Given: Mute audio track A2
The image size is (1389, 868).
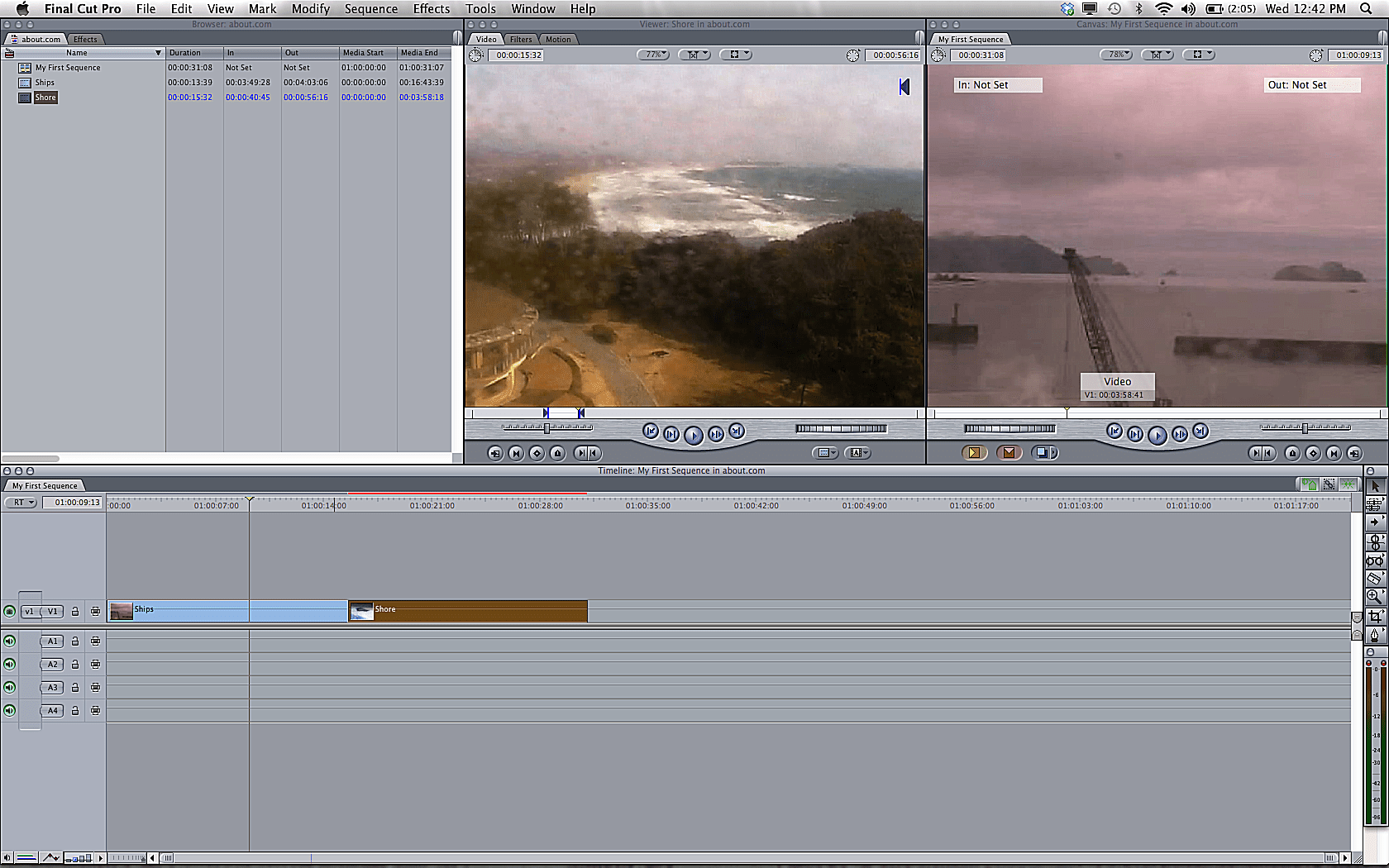Looking at the screenshot, I should pos(9,664).
